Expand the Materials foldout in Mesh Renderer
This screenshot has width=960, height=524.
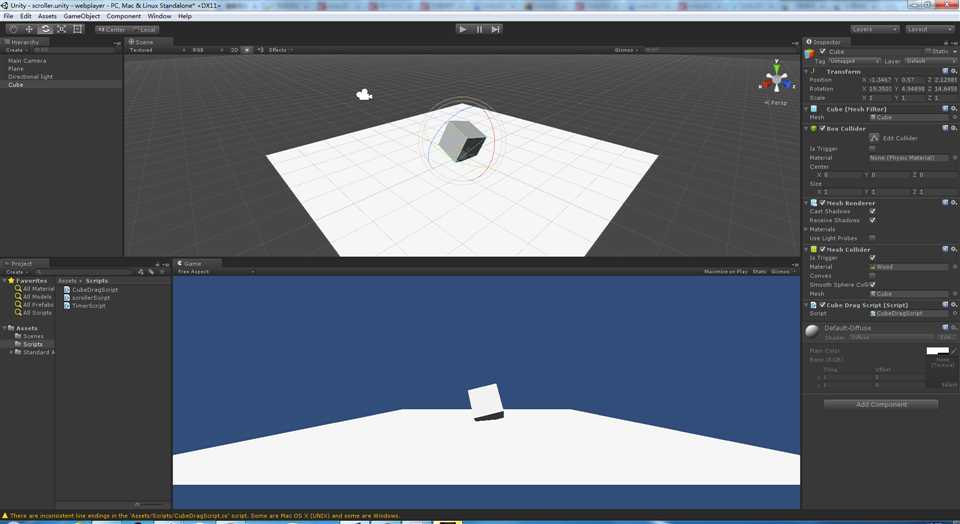coord(806,229)
